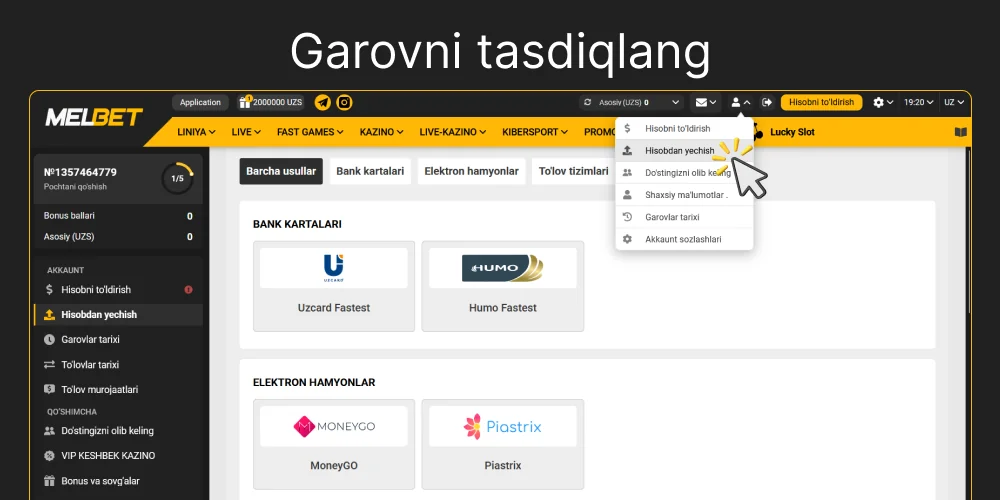1000x500 pixels.
Task: Open the Telegram channel icon
Action: click(322, 102)
